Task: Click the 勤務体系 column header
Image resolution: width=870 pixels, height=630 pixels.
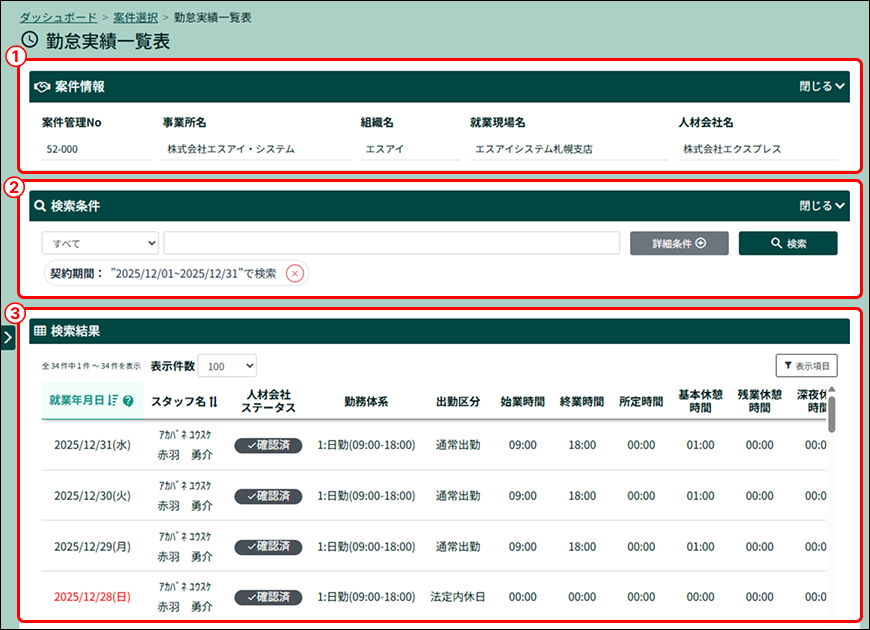Action: [366, 401]
